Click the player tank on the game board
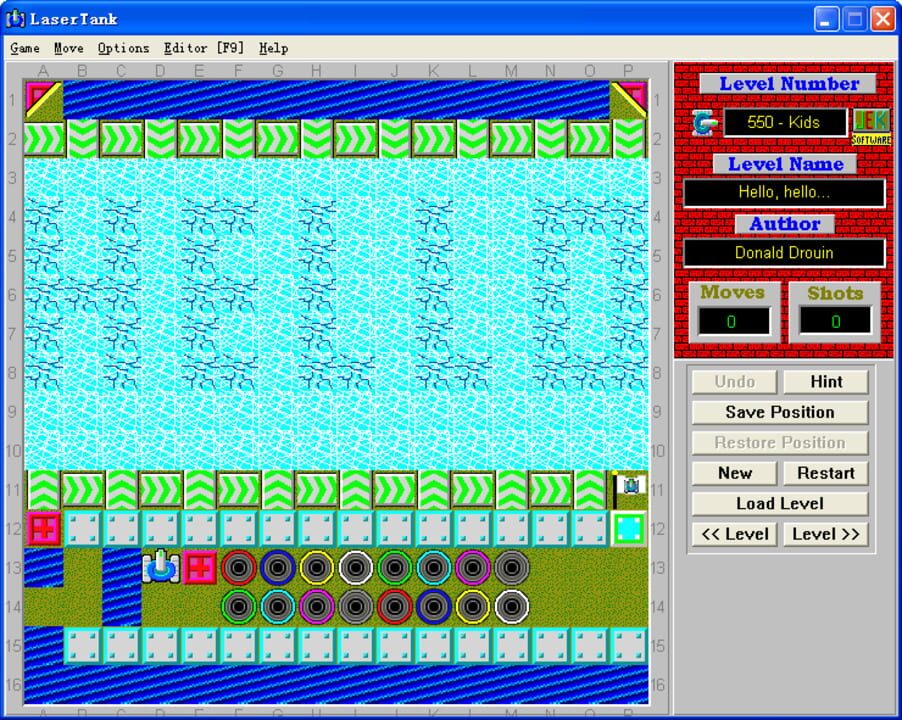Image resolution: width=902 pixels, height=720 pixels. pyautogui.click(x=160, y=567)
